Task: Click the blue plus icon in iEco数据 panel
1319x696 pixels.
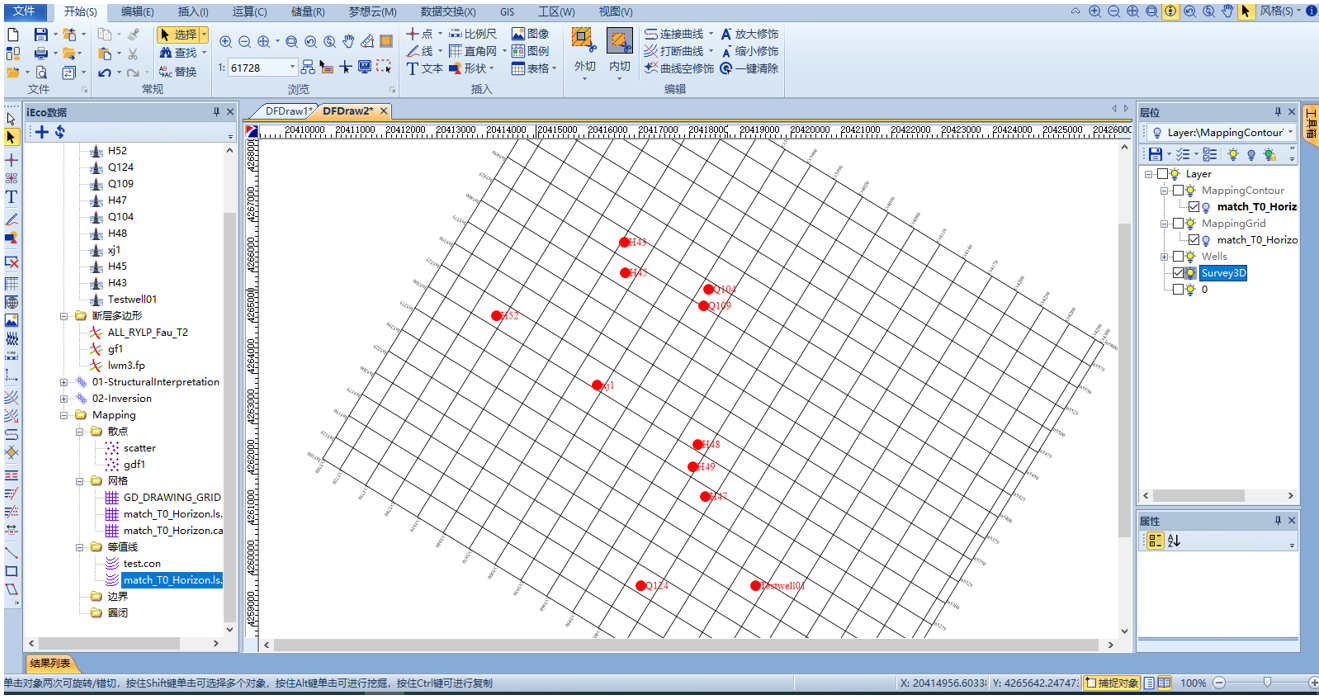Action: pyautogui.click(x=42, y=132)
